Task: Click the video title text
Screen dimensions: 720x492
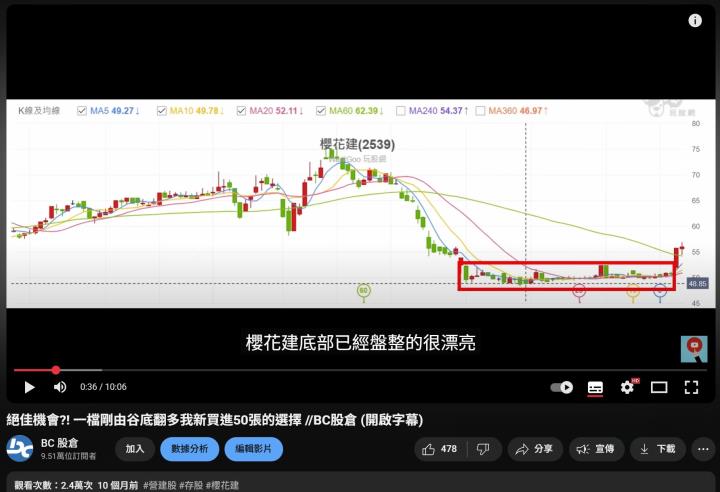Action: [214, 420]
